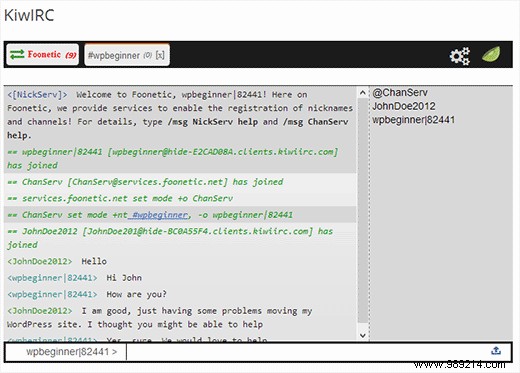Viewport: 520px width, 373px height.
Task: Select @ChanServ in the user list
Action: (400, 93)
